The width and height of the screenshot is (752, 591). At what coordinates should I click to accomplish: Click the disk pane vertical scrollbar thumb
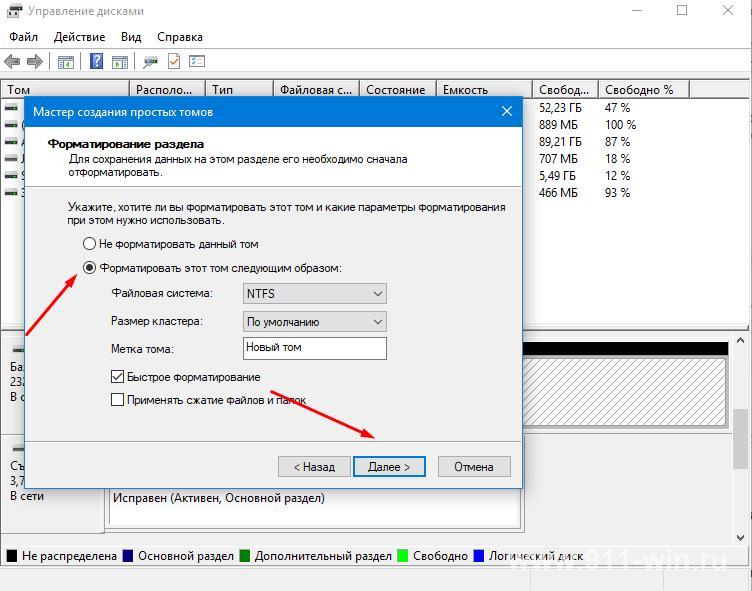coord(741,439)
